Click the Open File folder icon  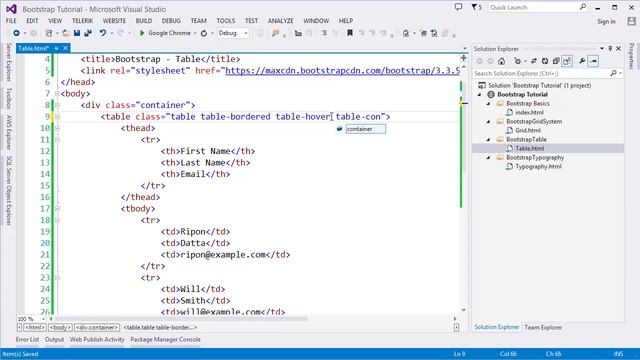click(x=65, y=33)
